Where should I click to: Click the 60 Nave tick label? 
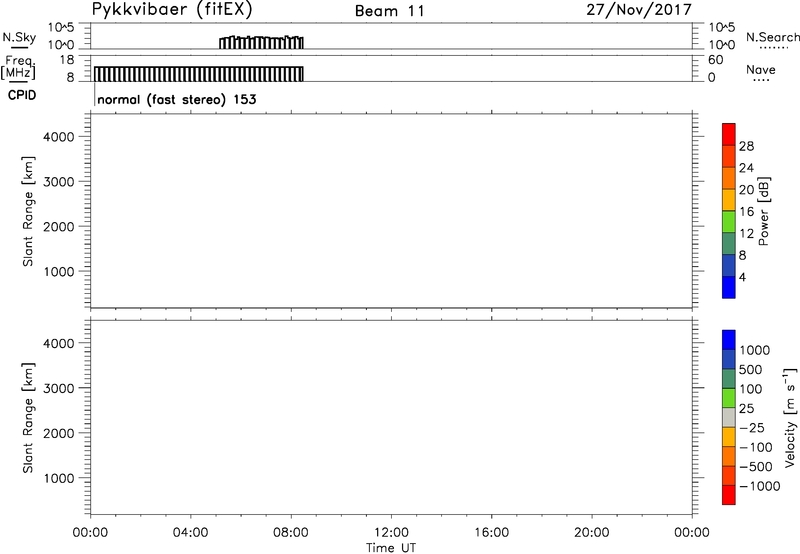click(x=715, y=60)
